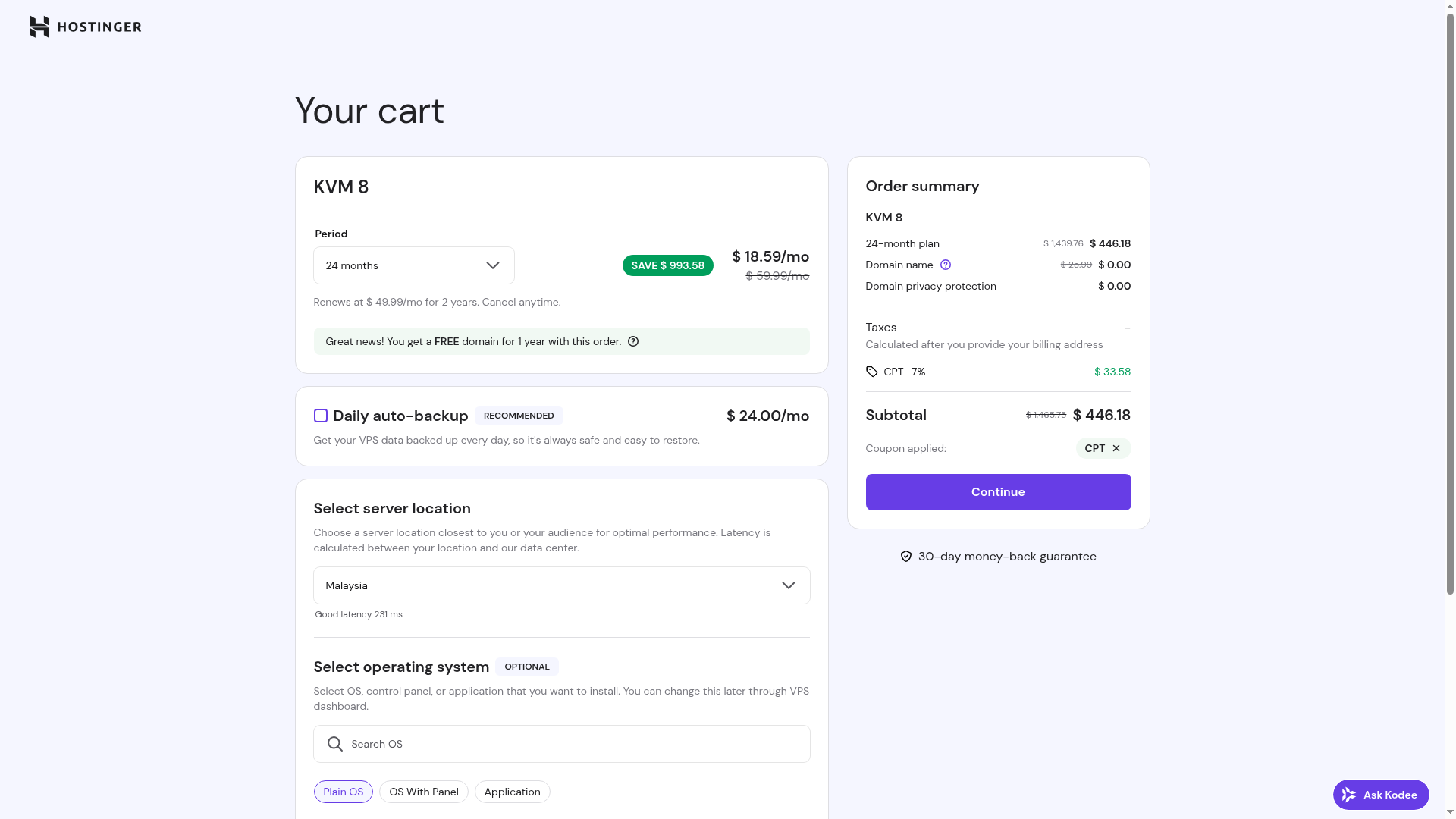Click the Search OS magnifier icon

tap(334, 744)
